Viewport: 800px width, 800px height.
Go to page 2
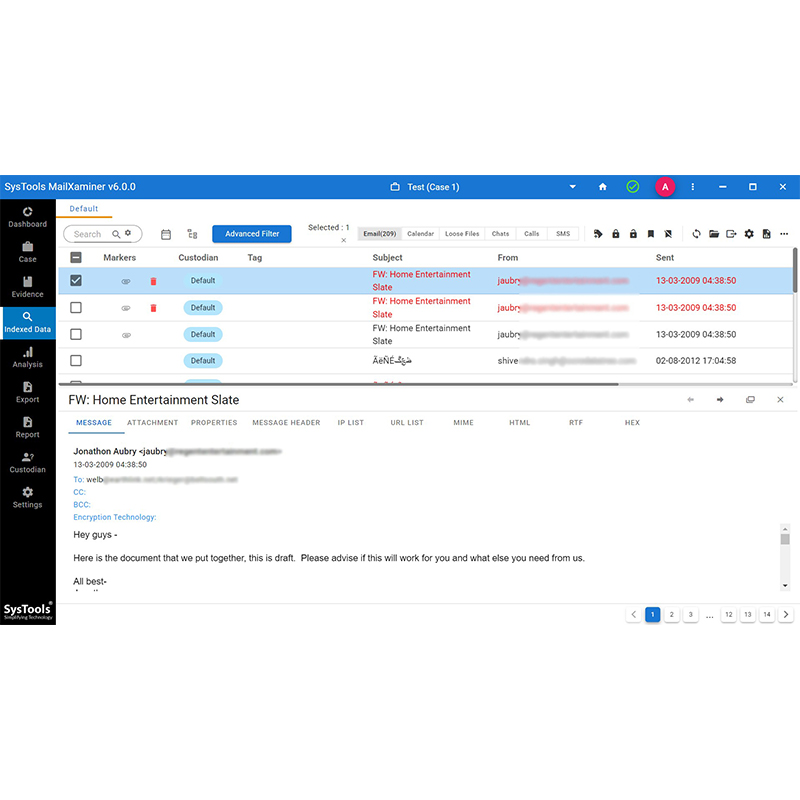(671, 614)
